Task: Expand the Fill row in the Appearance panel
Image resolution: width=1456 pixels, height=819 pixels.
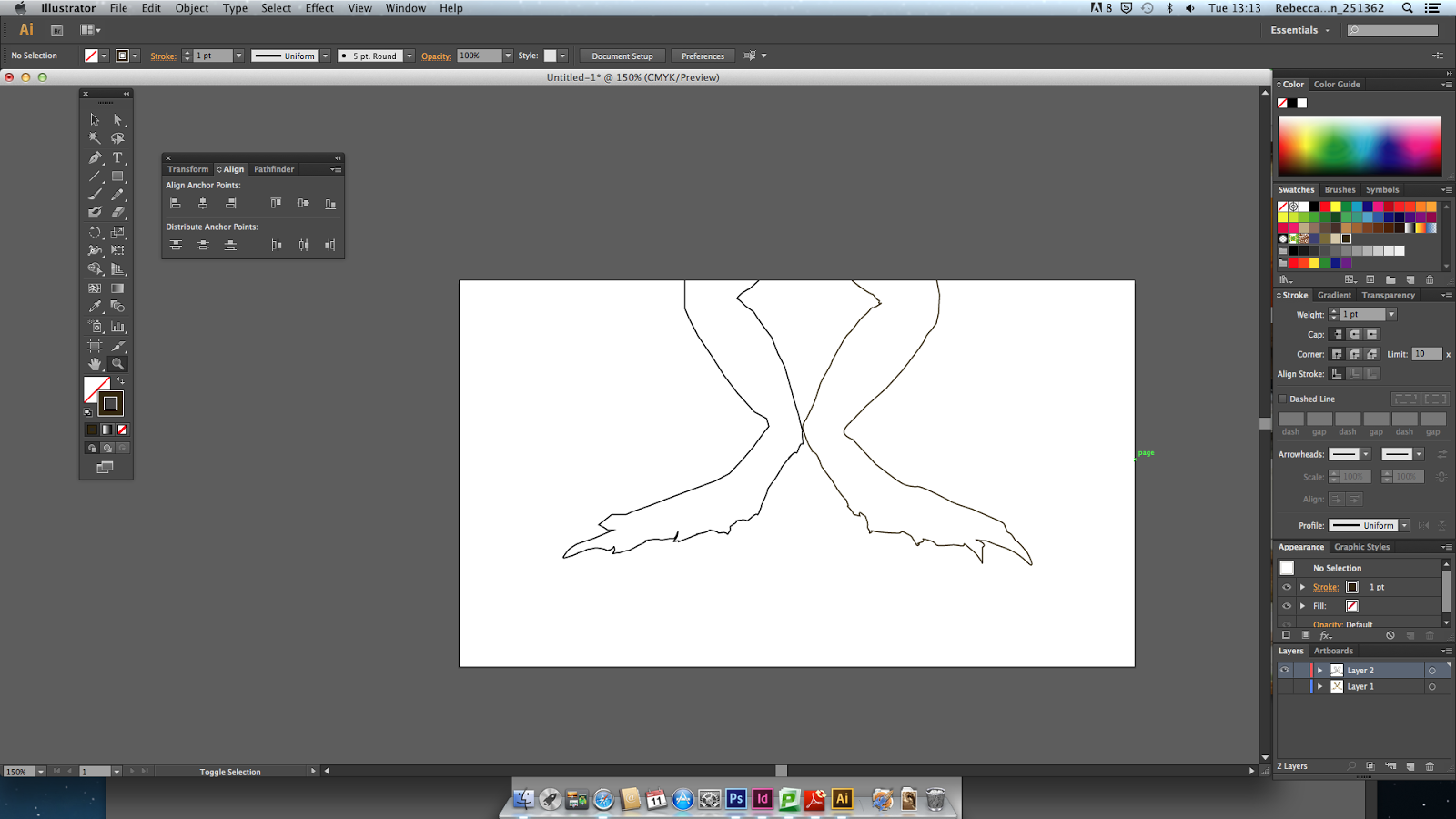Action: coord(1302,605)
